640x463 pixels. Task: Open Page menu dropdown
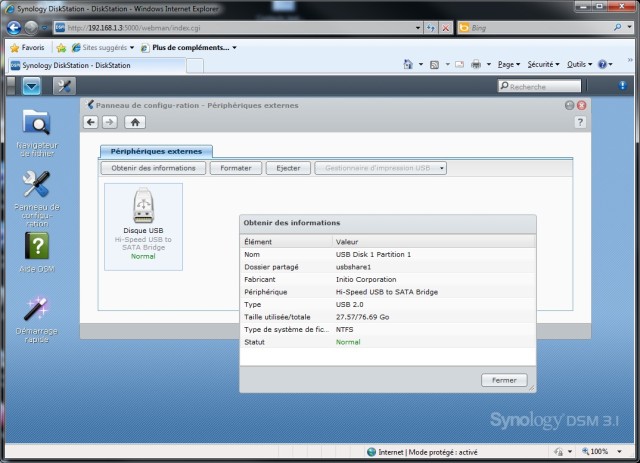click(509, 65)
